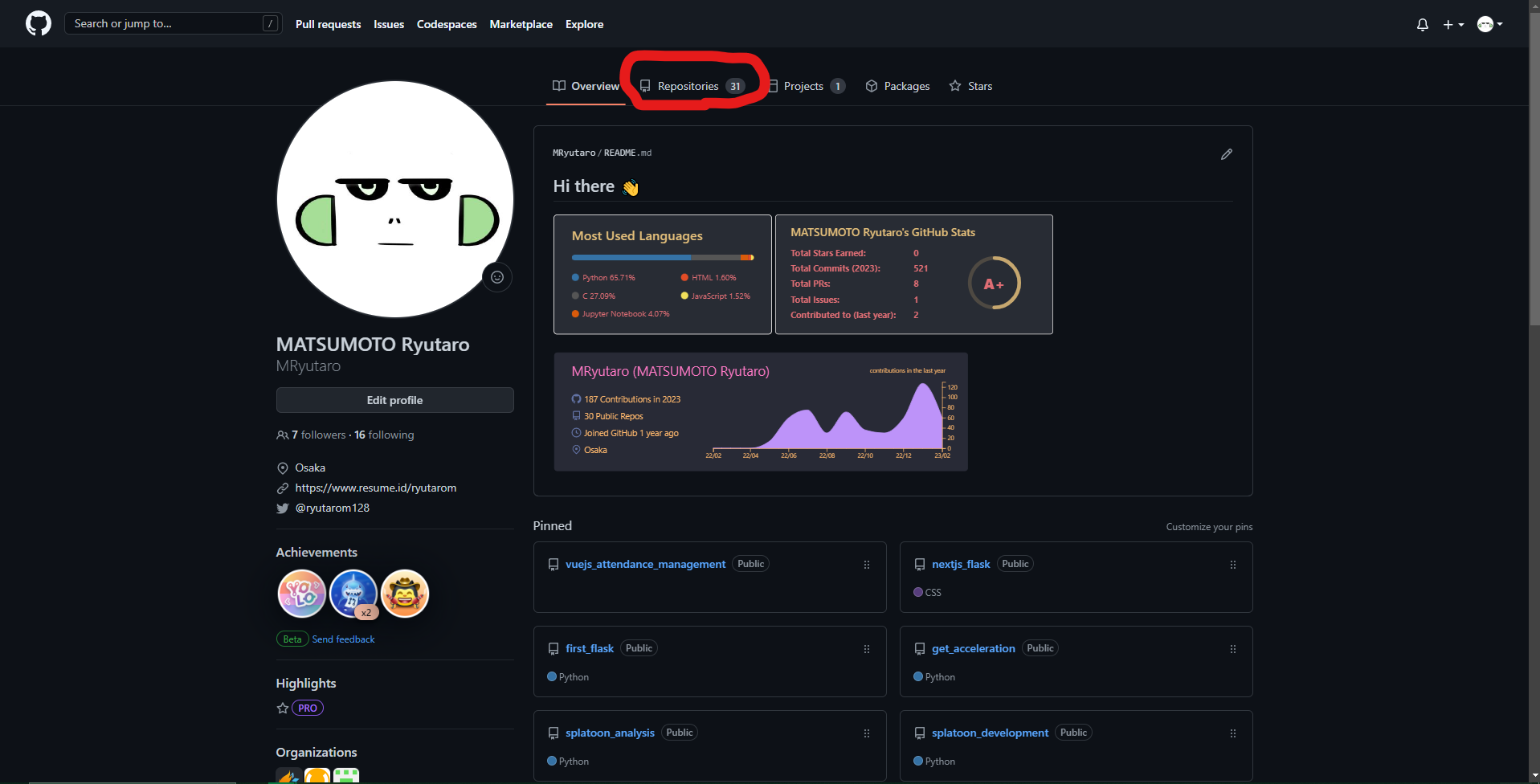Click the repo icon beside vuejs_attendance_management
The height and width of the screenshot is (784, 1540).
[x=554, y=565]
